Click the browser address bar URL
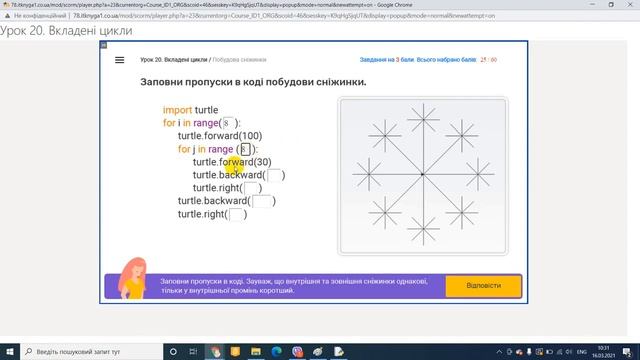This screenshot has height=360, width=640. click(x=284, y=16)
